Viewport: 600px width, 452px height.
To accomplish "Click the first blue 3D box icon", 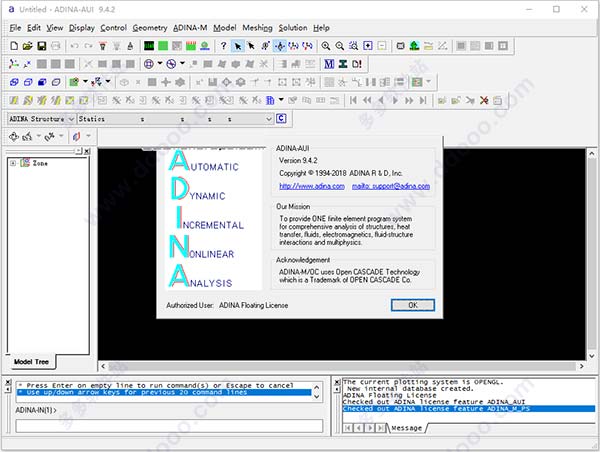I will coord(14,82).
